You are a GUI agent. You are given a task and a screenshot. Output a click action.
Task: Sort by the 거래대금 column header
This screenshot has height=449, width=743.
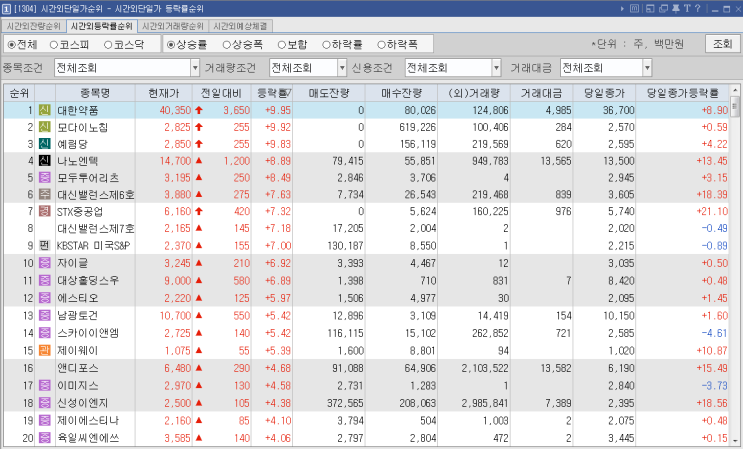(542, 93)
